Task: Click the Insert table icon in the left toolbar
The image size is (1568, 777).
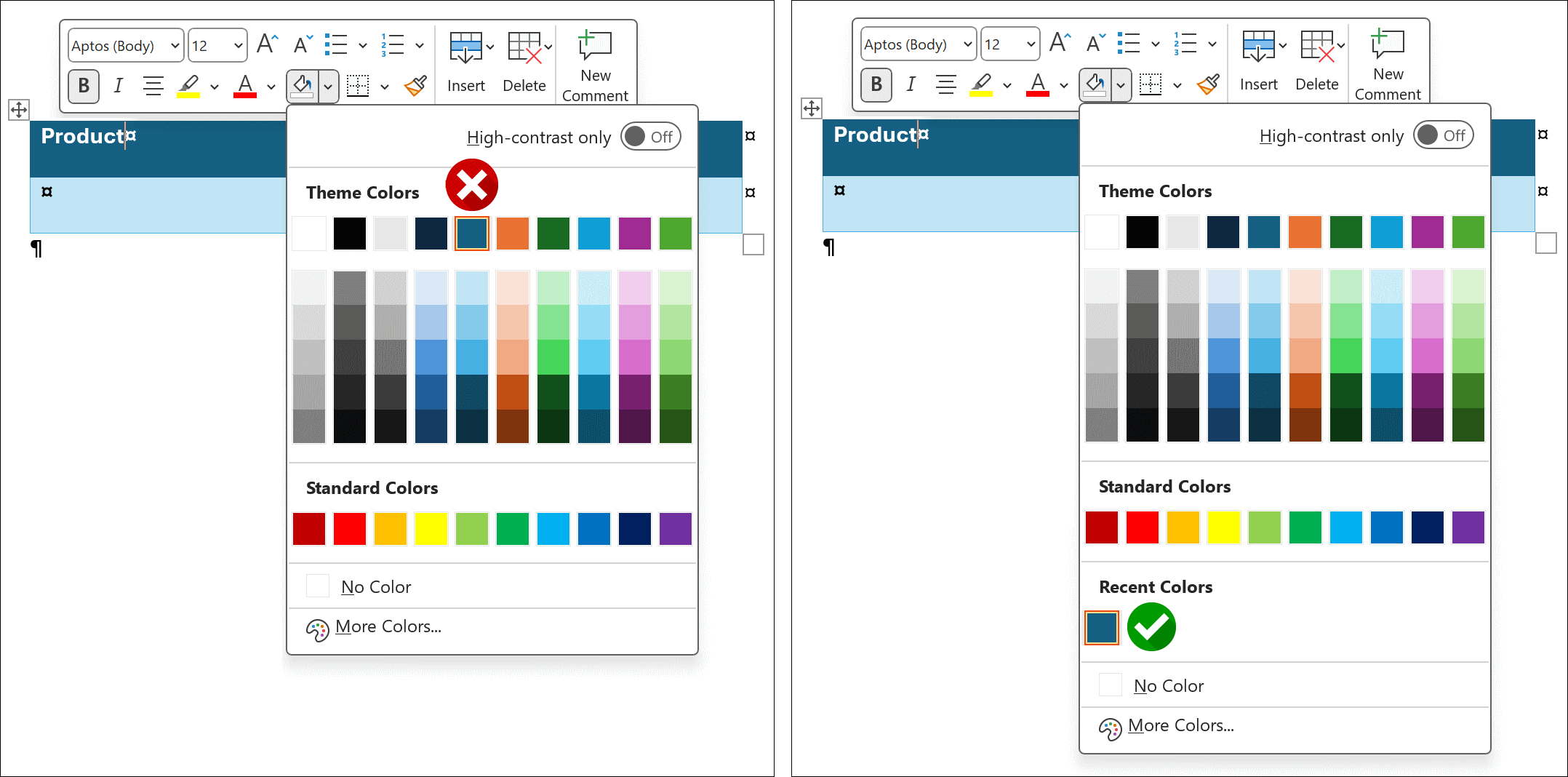Action: click(x=465, y=47)
